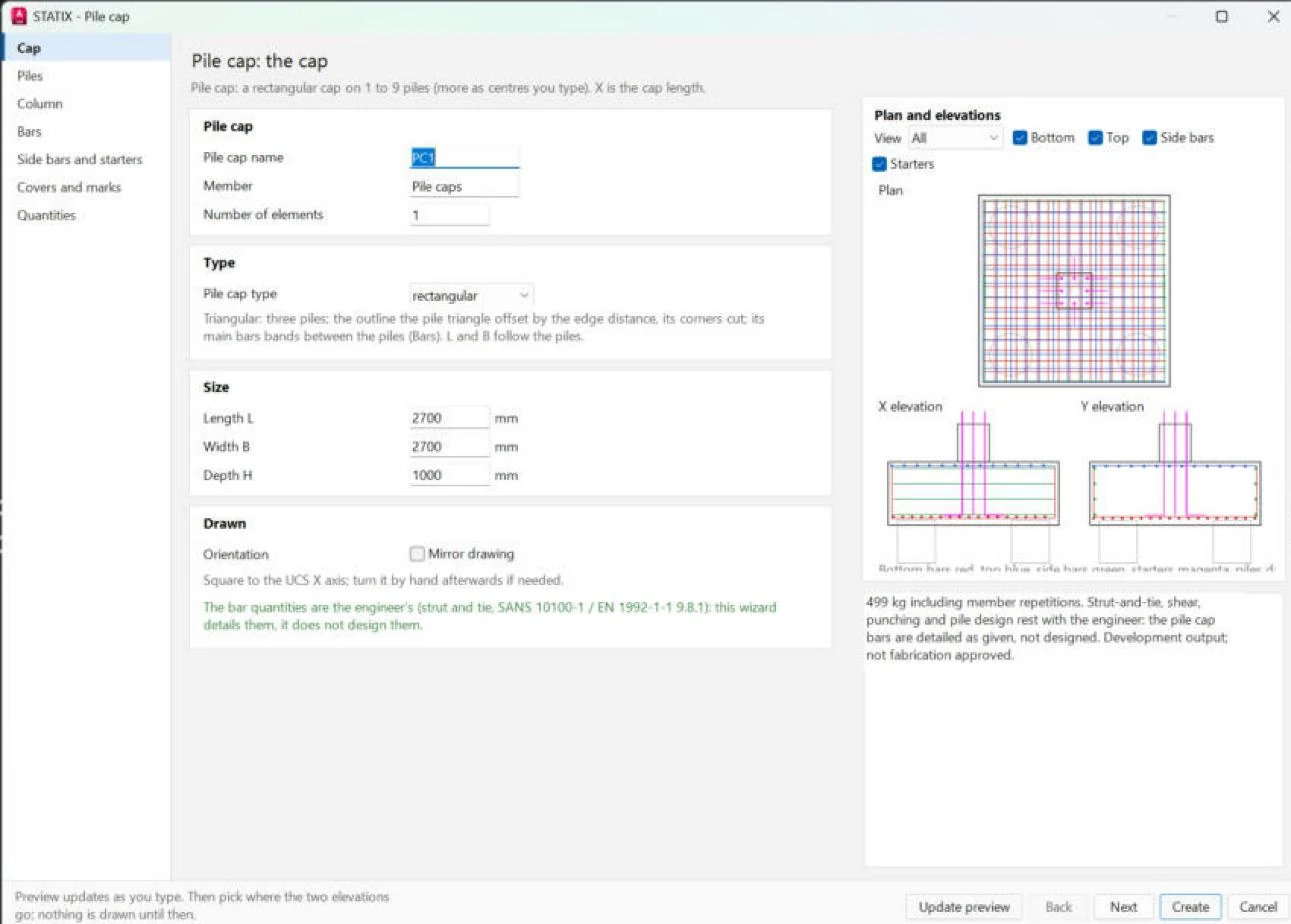
Task: Uncheck the Top bars checkbox
Action: [1095, 138]
